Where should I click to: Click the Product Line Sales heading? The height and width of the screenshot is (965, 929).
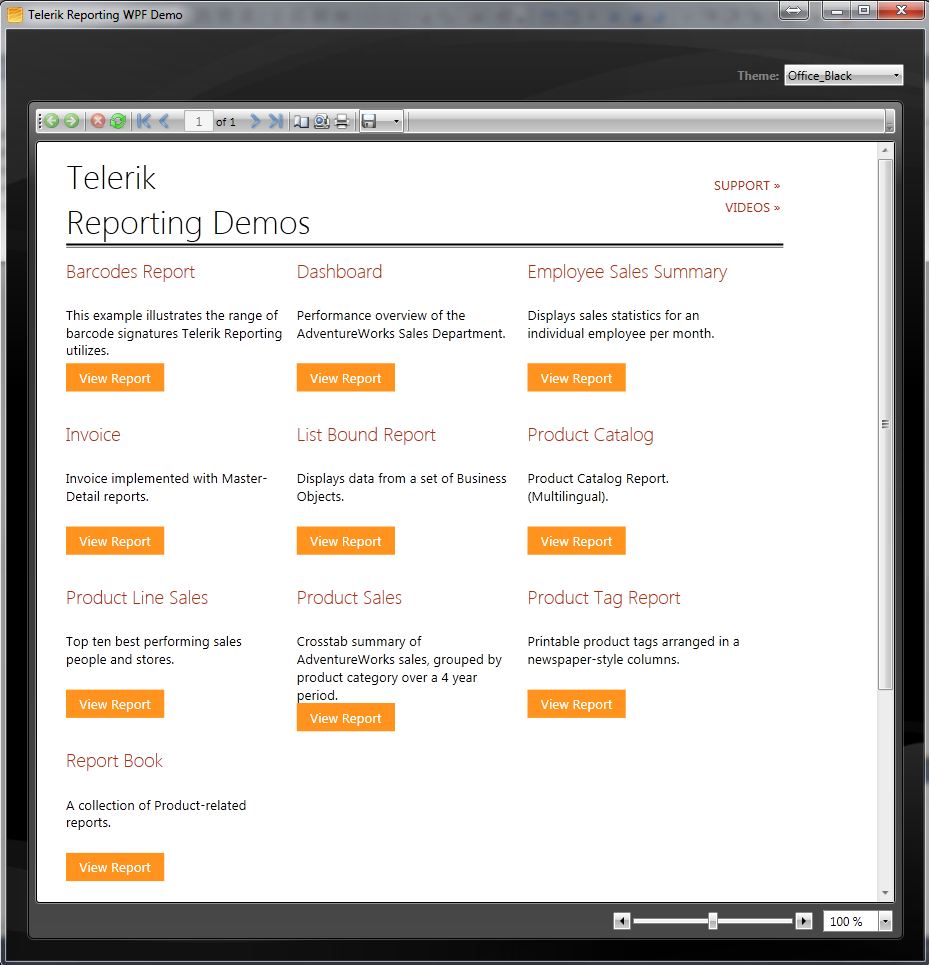click(137, 598)
